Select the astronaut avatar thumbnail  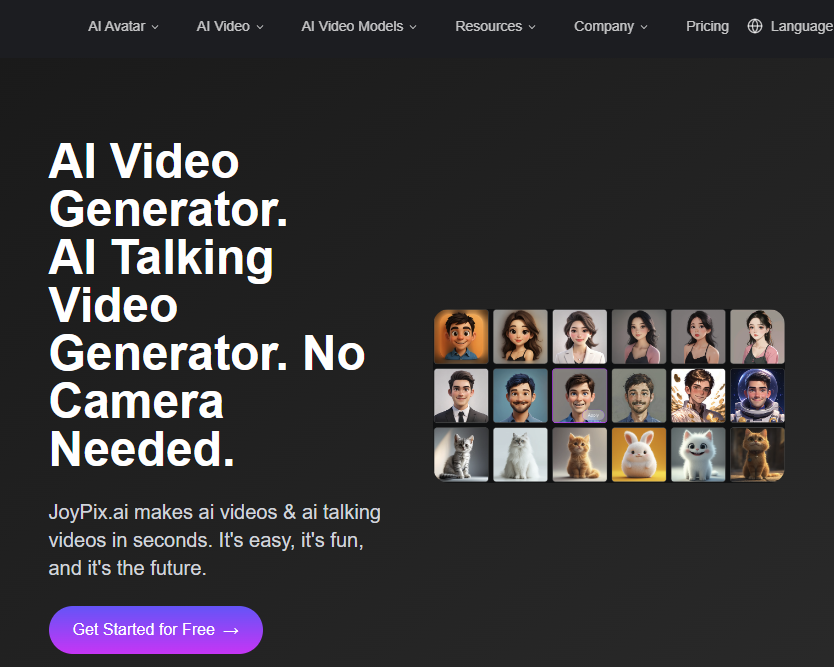[756, 395]
